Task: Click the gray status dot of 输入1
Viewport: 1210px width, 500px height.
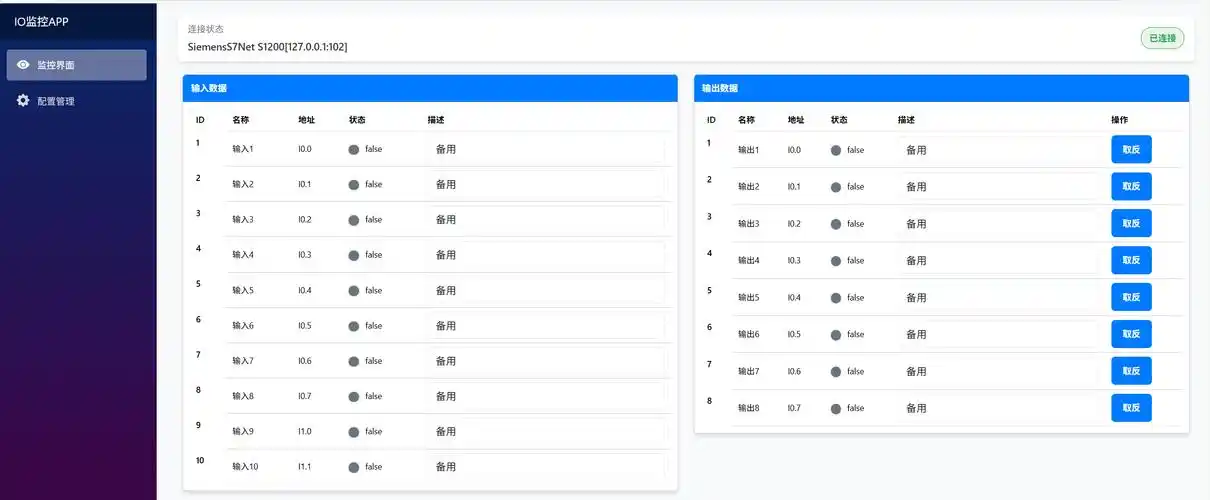Action: (354, 149)
